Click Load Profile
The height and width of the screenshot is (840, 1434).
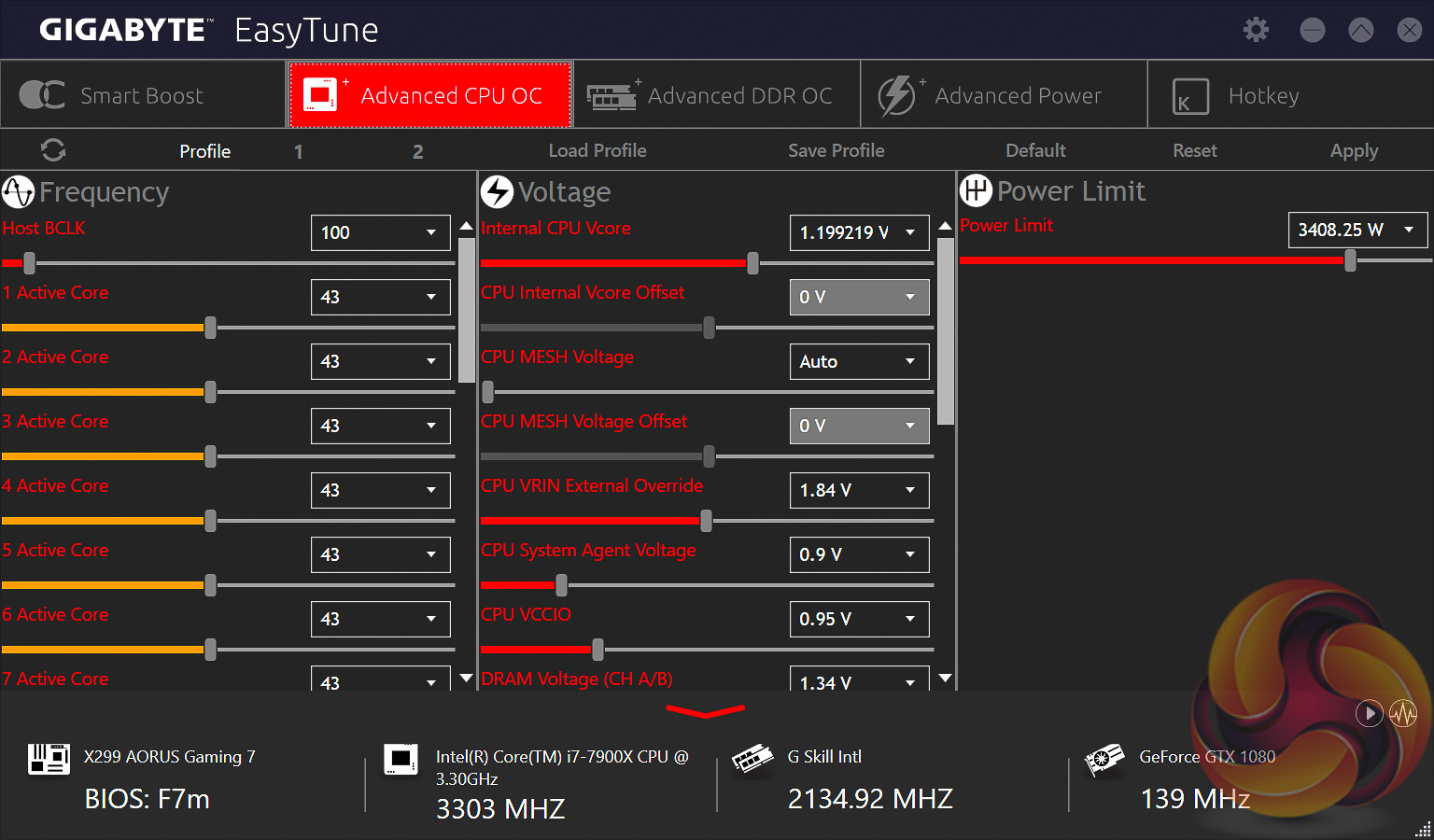[597, 150]
